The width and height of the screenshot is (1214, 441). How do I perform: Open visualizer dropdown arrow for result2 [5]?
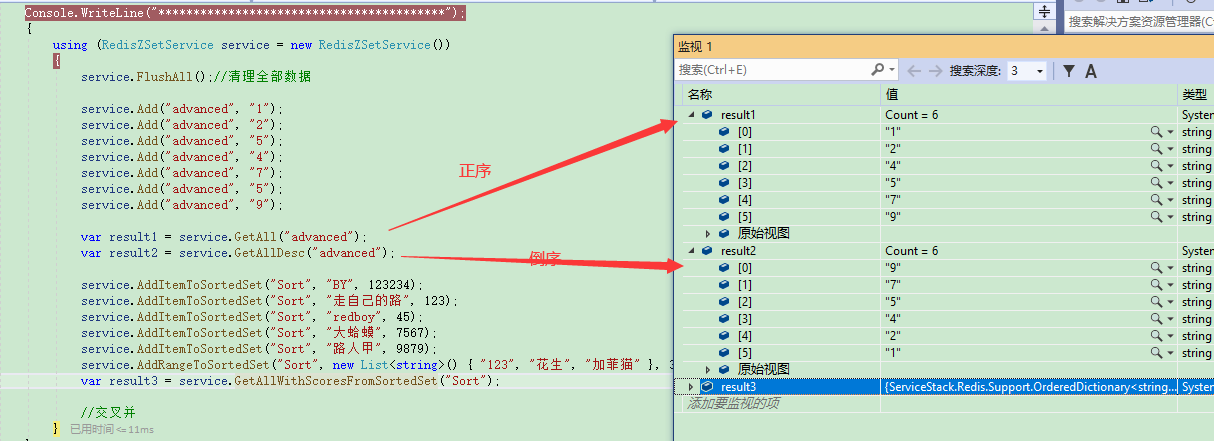1170,353
